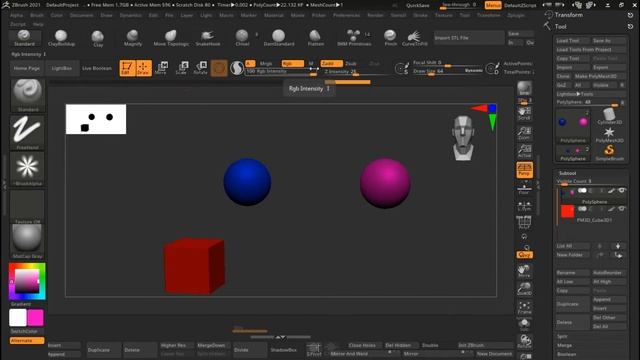Click the Home Page button
Image resolution: width=640 pixels, height=360 pixels.
27,68
